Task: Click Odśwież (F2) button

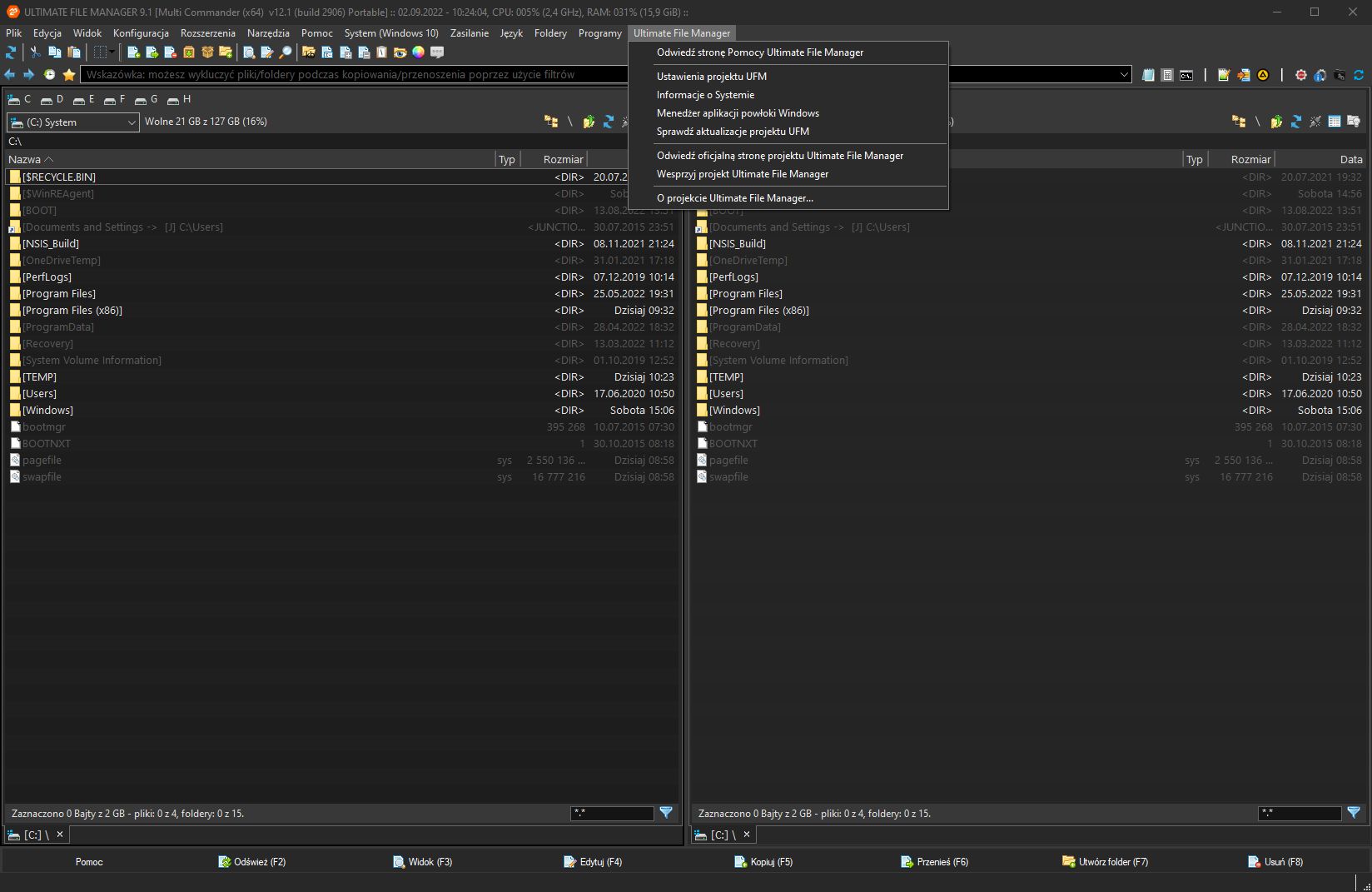Action: (x=252, y=862)
